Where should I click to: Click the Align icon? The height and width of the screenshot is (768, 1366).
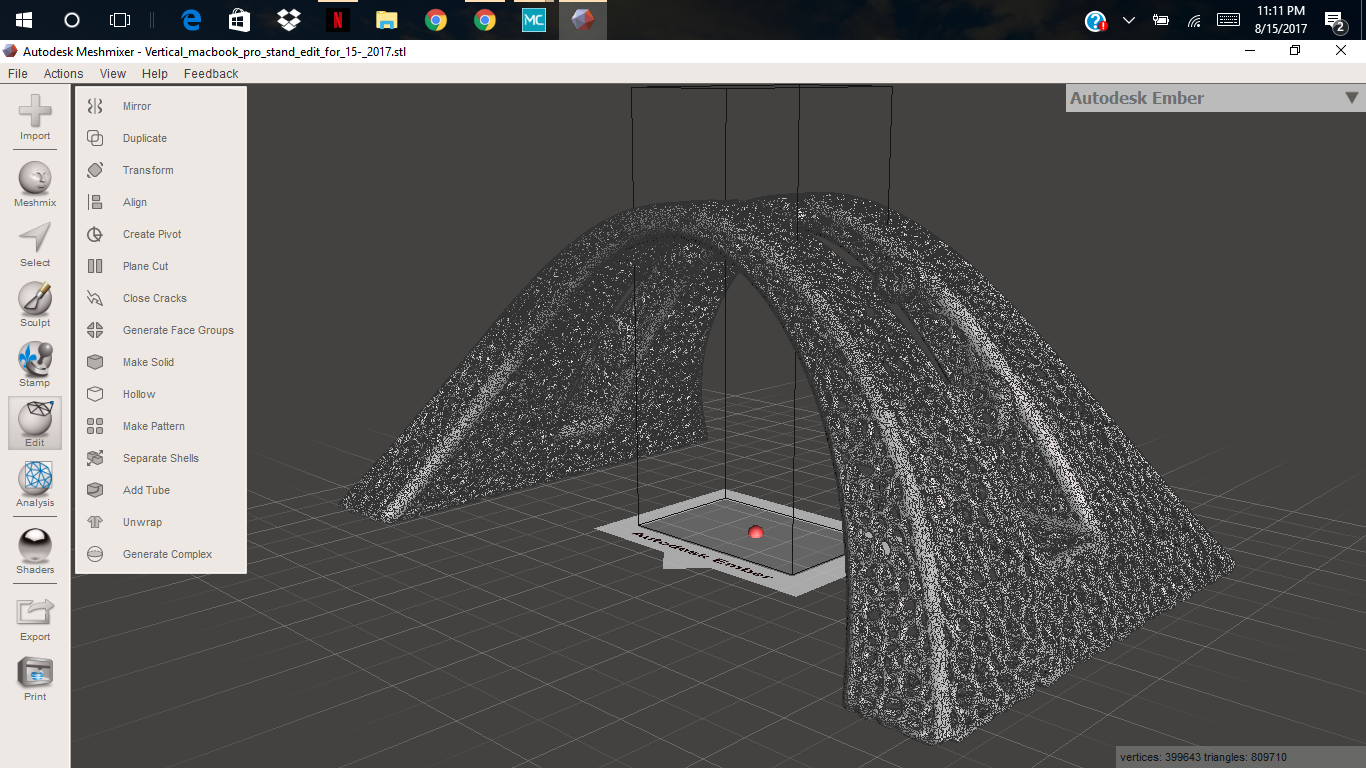pyautogui.click(x=95, y=202)
